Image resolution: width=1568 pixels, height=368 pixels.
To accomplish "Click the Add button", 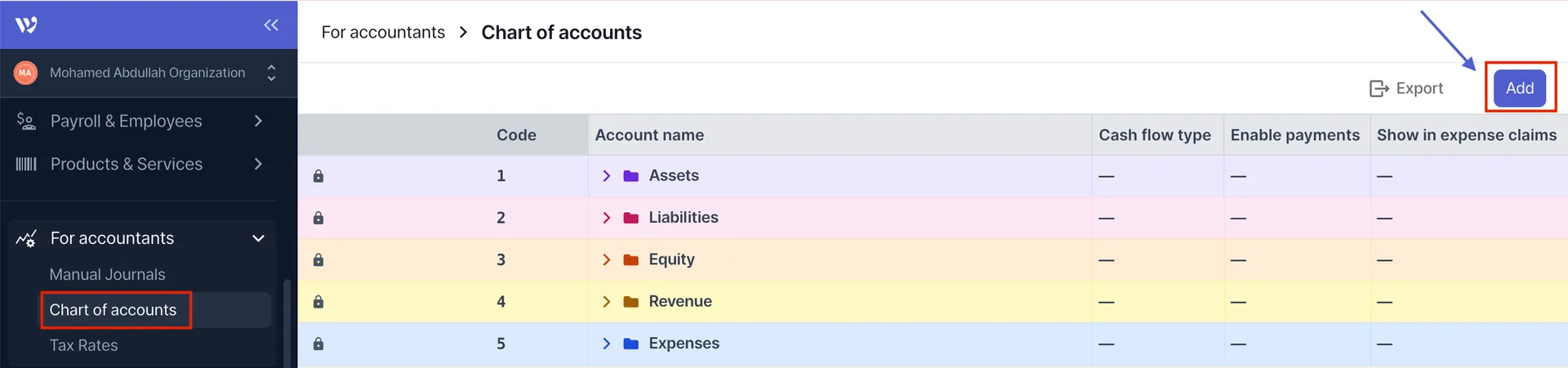I will click(1520, 88).
